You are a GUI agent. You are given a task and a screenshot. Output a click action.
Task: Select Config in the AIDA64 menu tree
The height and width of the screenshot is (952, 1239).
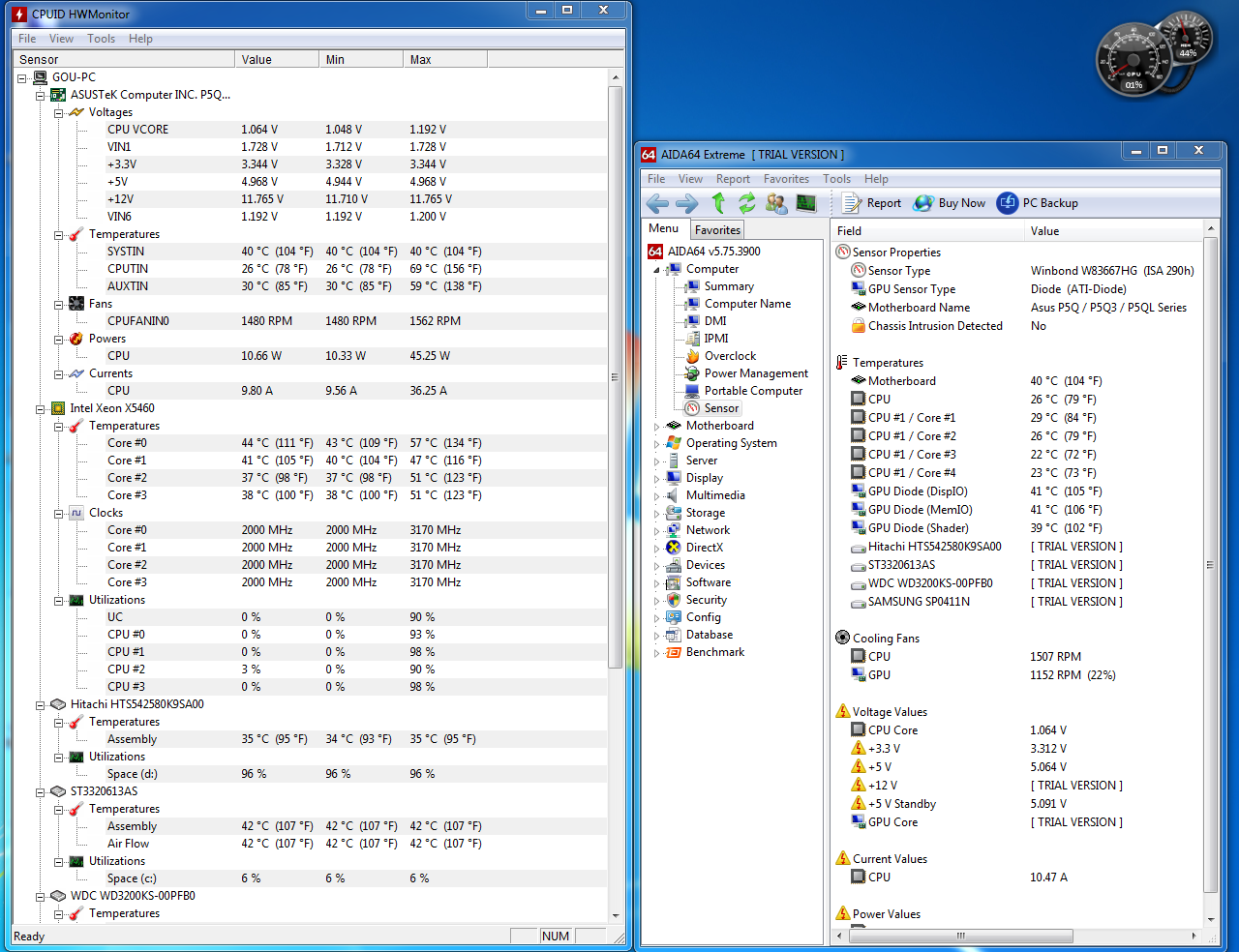(x=703, y=617)
